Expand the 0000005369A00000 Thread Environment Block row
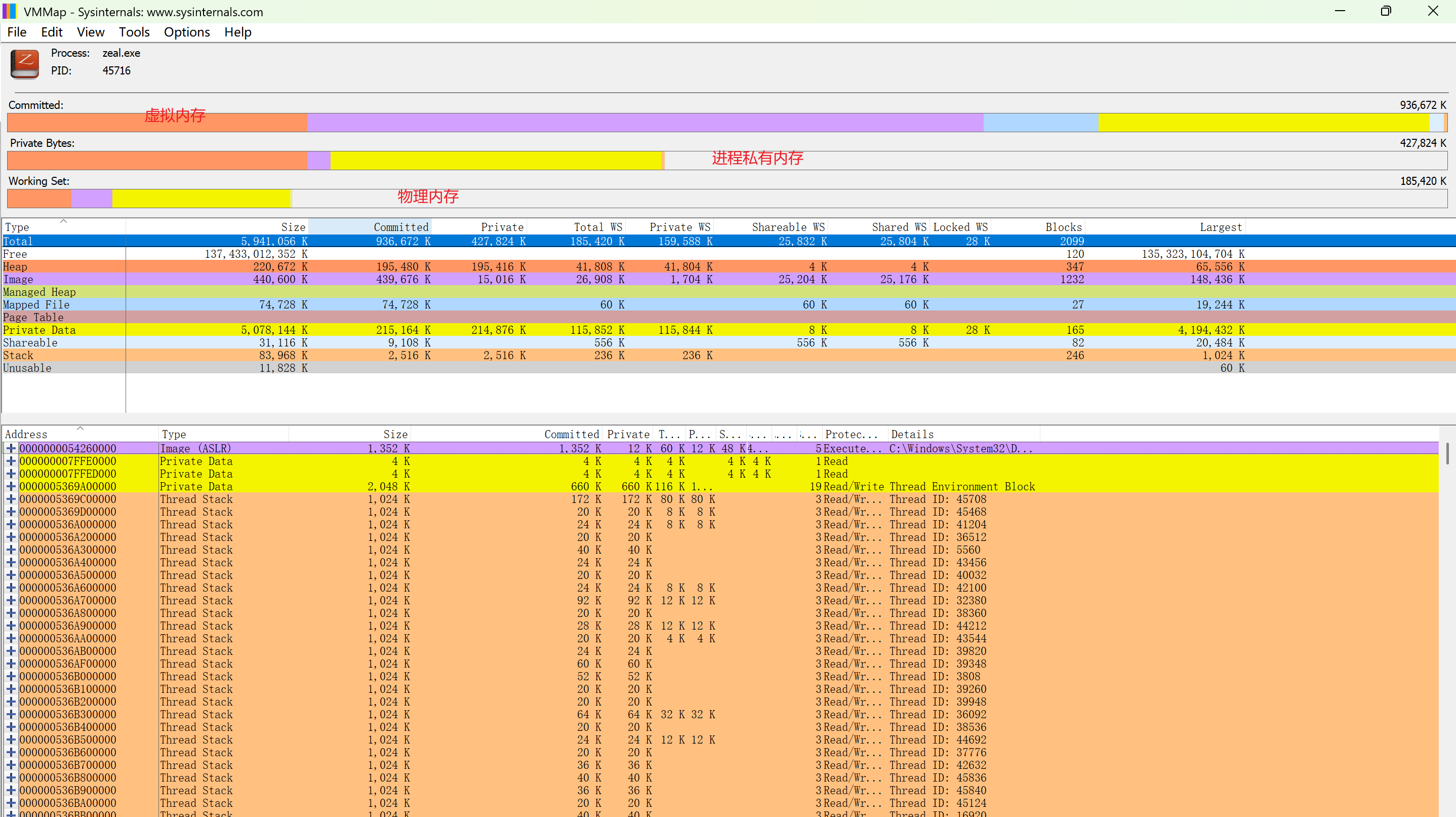1456x817 pixels. (x=11, y=487)
